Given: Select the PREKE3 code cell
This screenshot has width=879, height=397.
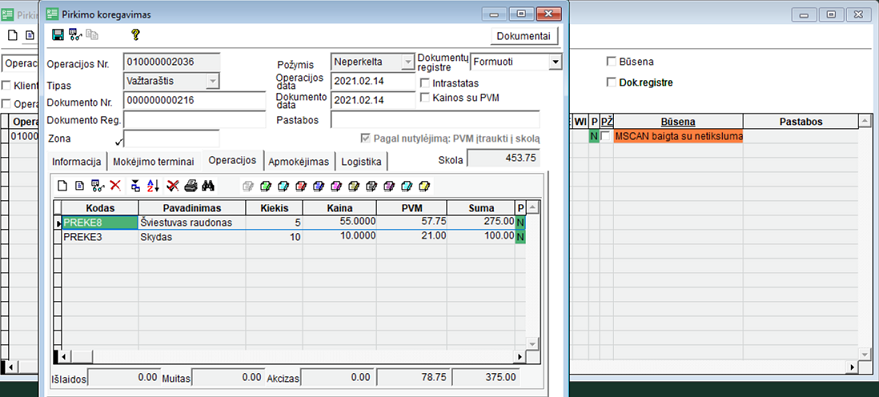Looking at the screenshot, I should coord(100,237).
